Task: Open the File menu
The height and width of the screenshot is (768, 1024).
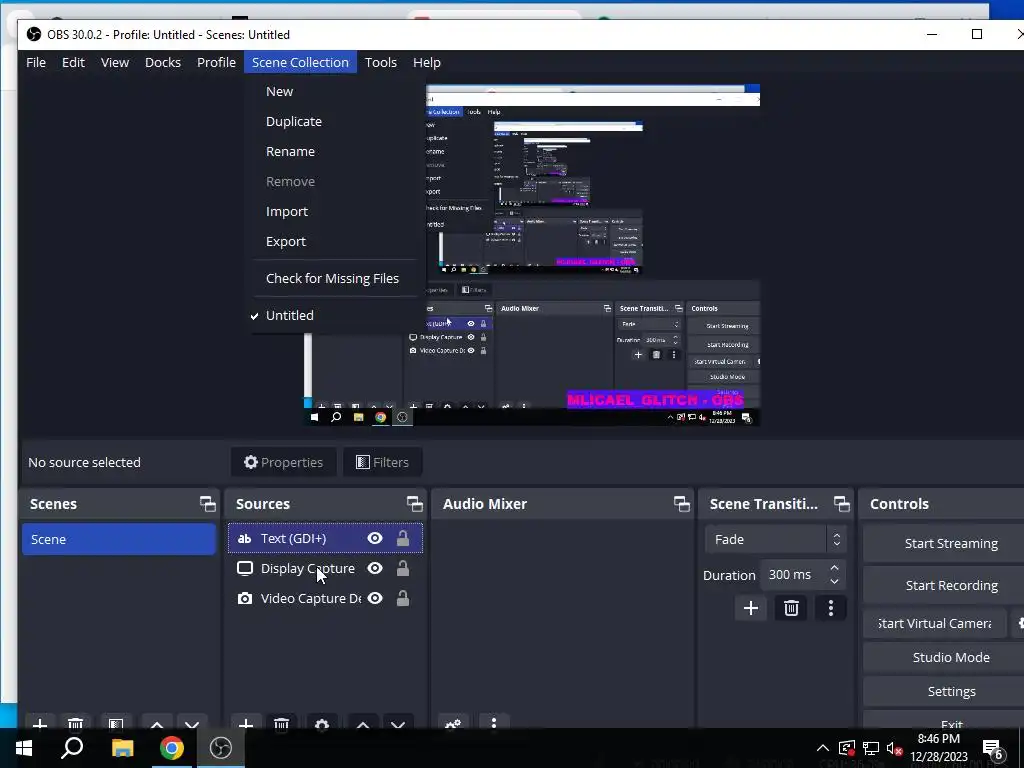Action: pyautogui.click(x=36, y=62)
